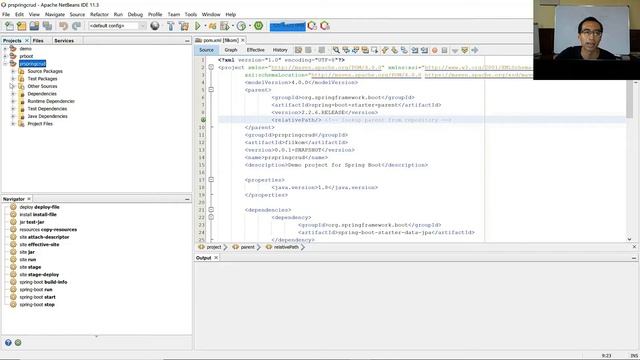Click the editor scrollbar down arrow
Image resolution: width=640 pixels, height=360 pixels.
[x=629, y=239]
